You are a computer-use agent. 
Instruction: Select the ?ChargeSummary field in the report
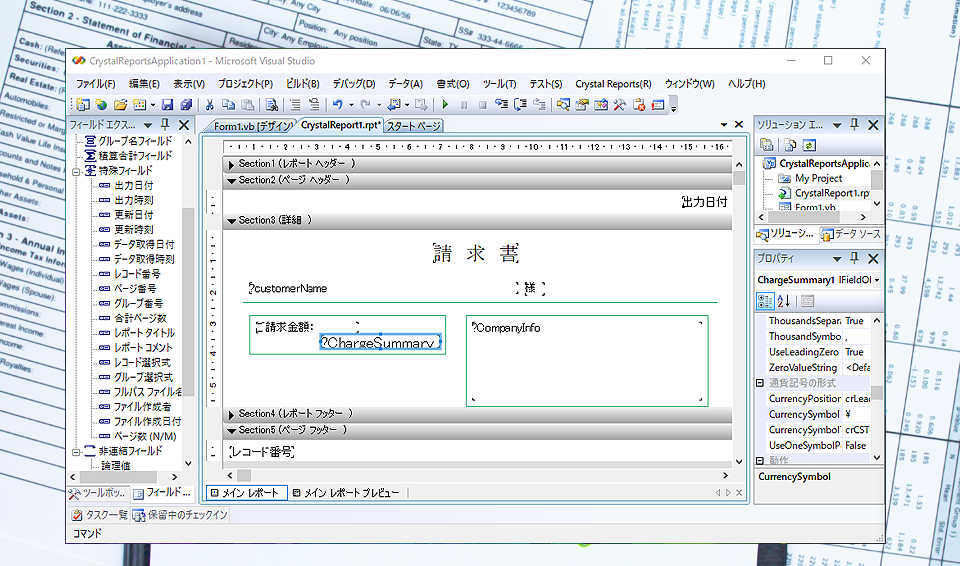coord(380,343)
